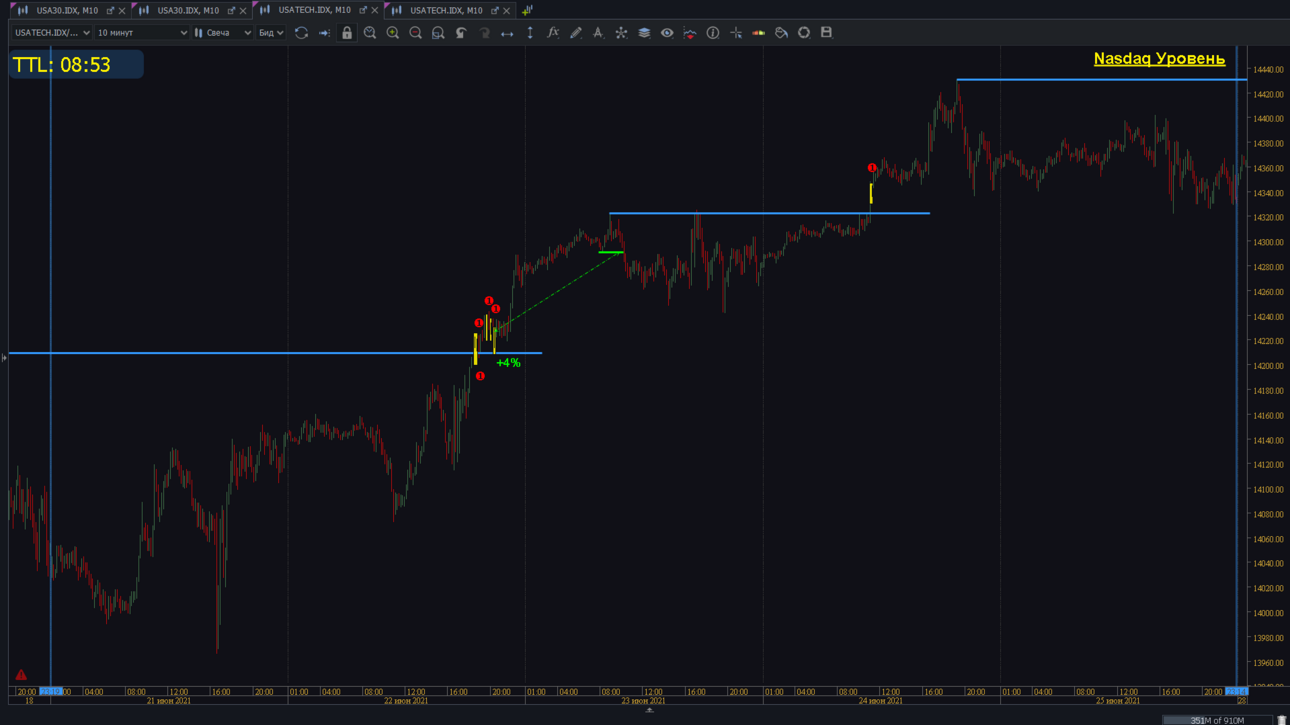Click the red warning triangle icon
The height and width of the screenshot is (725, 1290).
click(x=21, y=675)
